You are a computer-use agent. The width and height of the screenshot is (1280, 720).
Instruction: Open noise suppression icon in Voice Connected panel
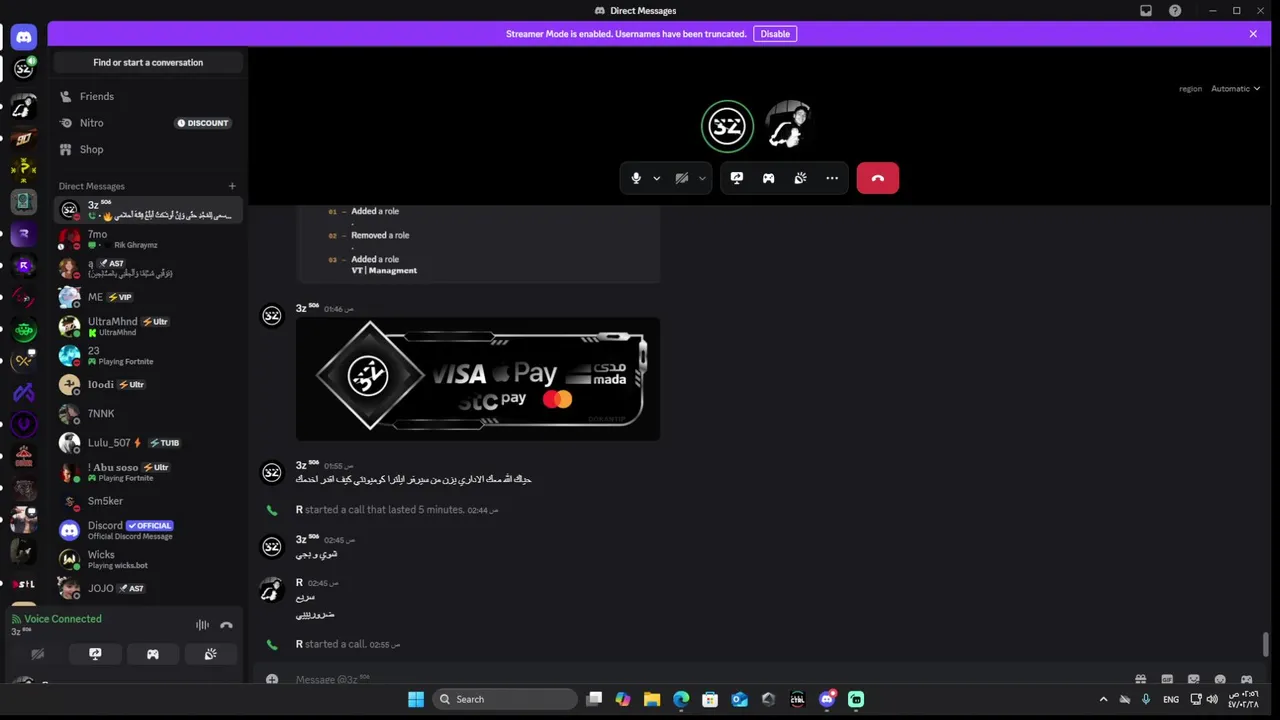pyautogui.click(x=203, y=625)
